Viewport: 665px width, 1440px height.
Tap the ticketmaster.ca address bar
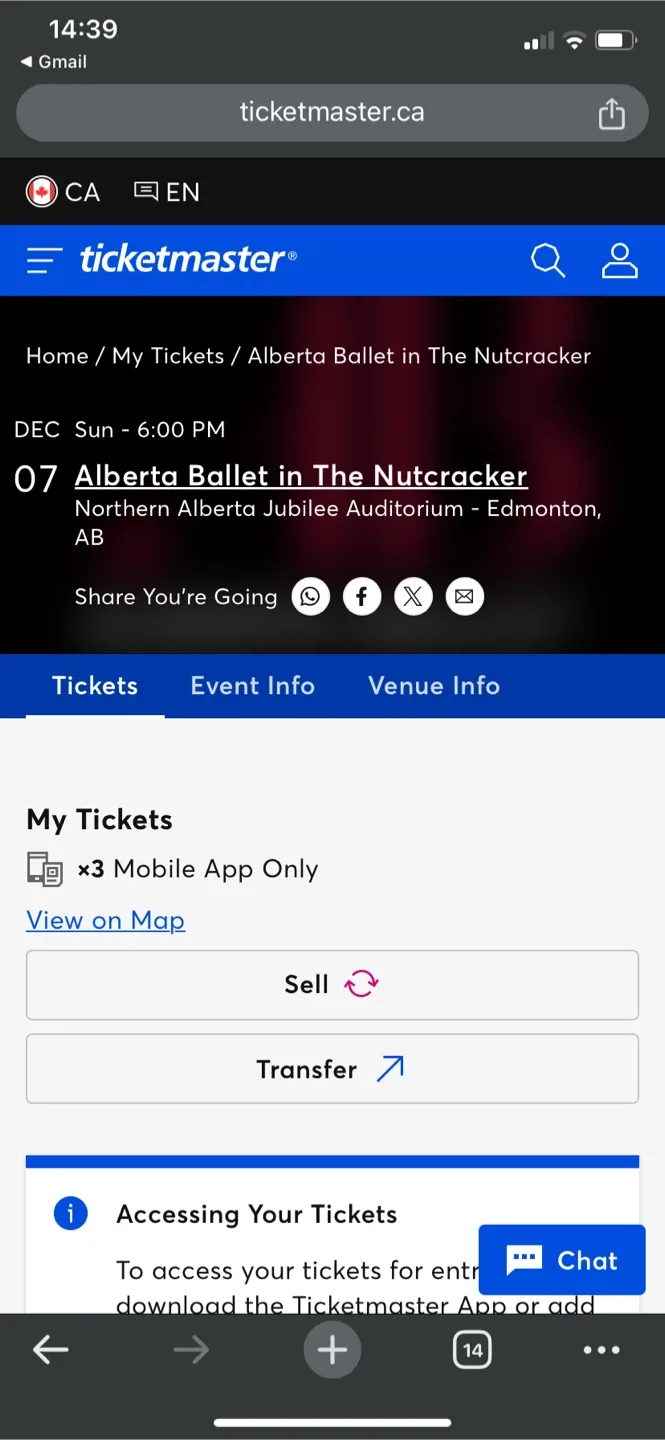(332, 112)
